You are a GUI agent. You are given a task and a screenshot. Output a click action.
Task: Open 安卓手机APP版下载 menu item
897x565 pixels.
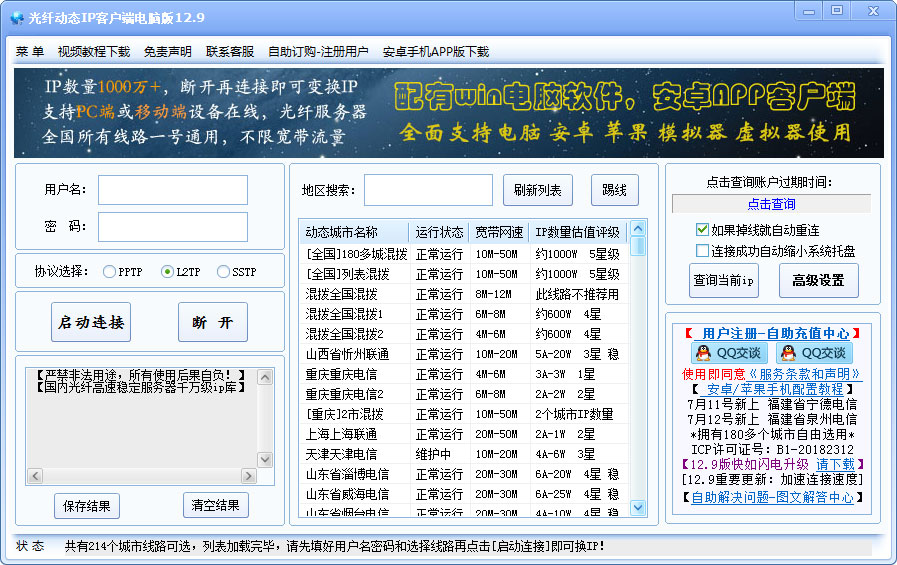[x=436, y=51]
